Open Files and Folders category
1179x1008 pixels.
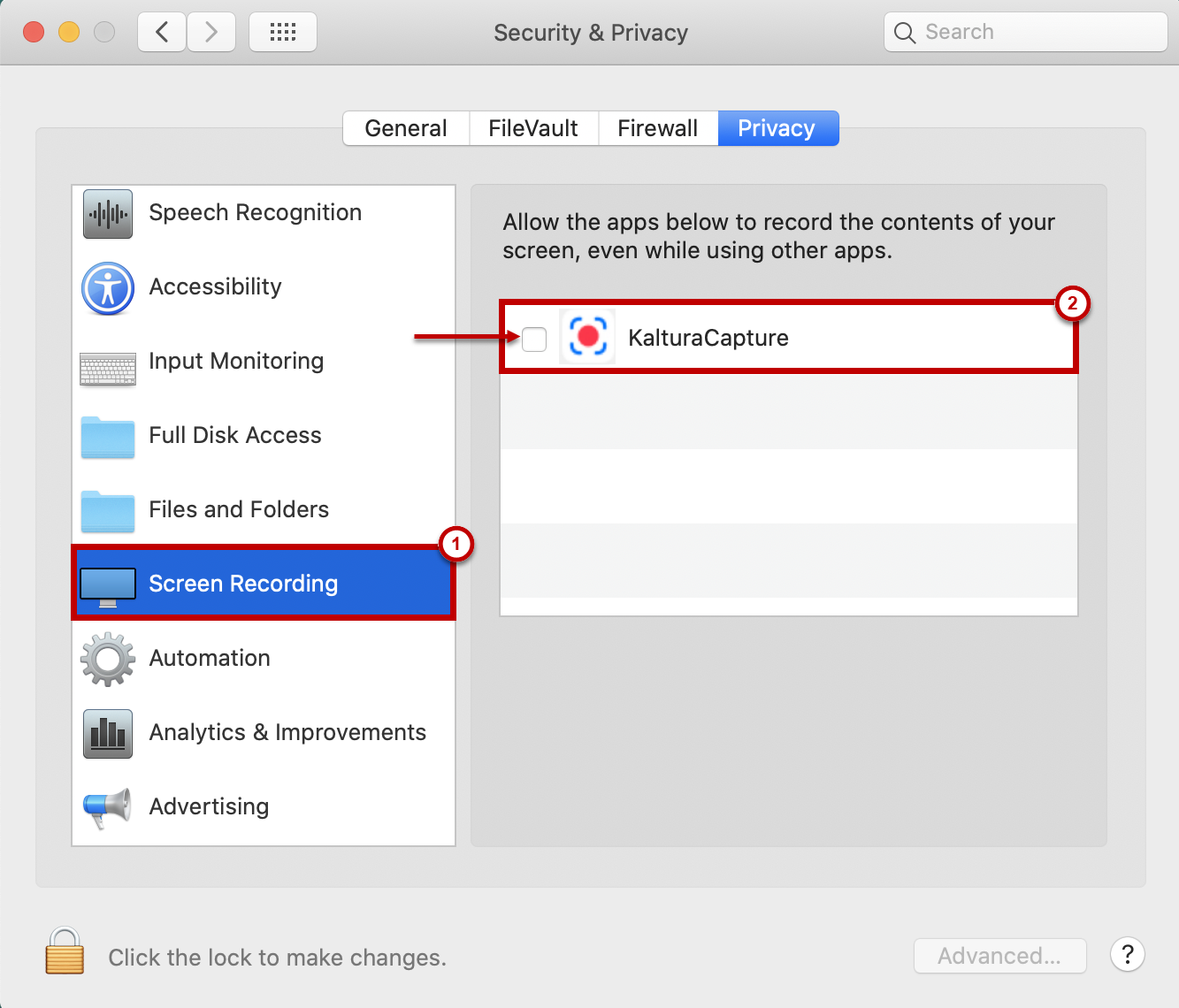[264, 509]
